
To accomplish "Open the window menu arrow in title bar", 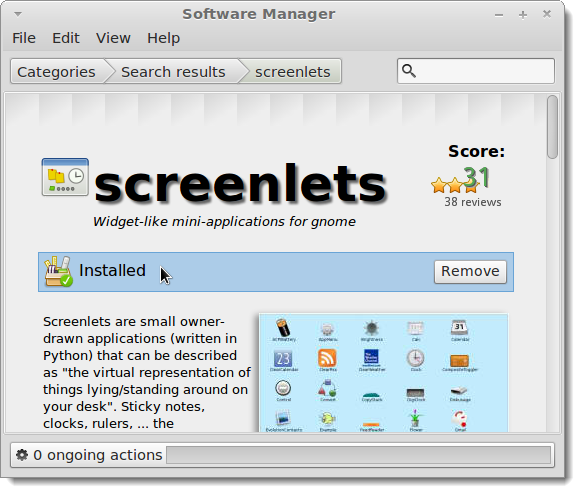I will tap(18, 14).
